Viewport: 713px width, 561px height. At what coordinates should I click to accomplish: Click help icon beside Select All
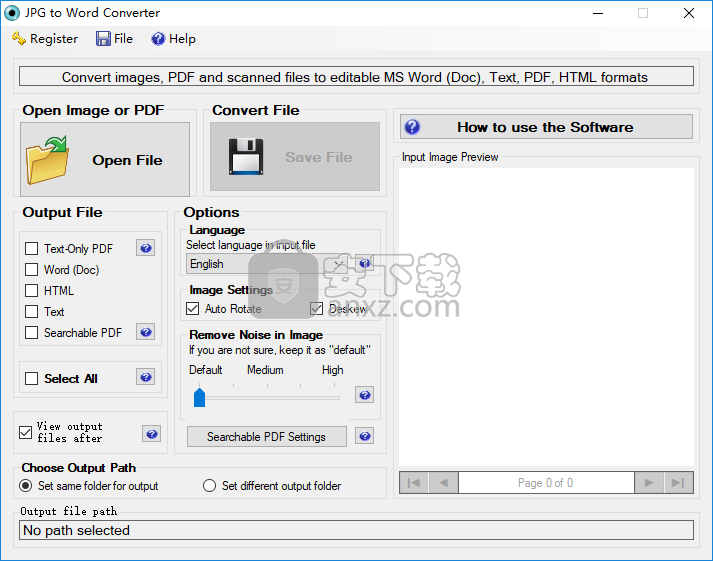146,377
